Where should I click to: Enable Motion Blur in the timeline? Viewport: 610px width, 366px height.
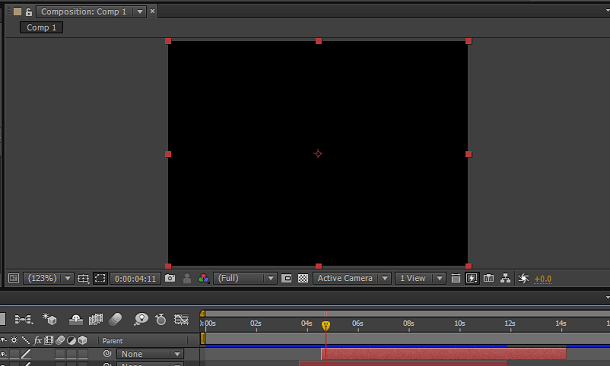coord(116,319)
